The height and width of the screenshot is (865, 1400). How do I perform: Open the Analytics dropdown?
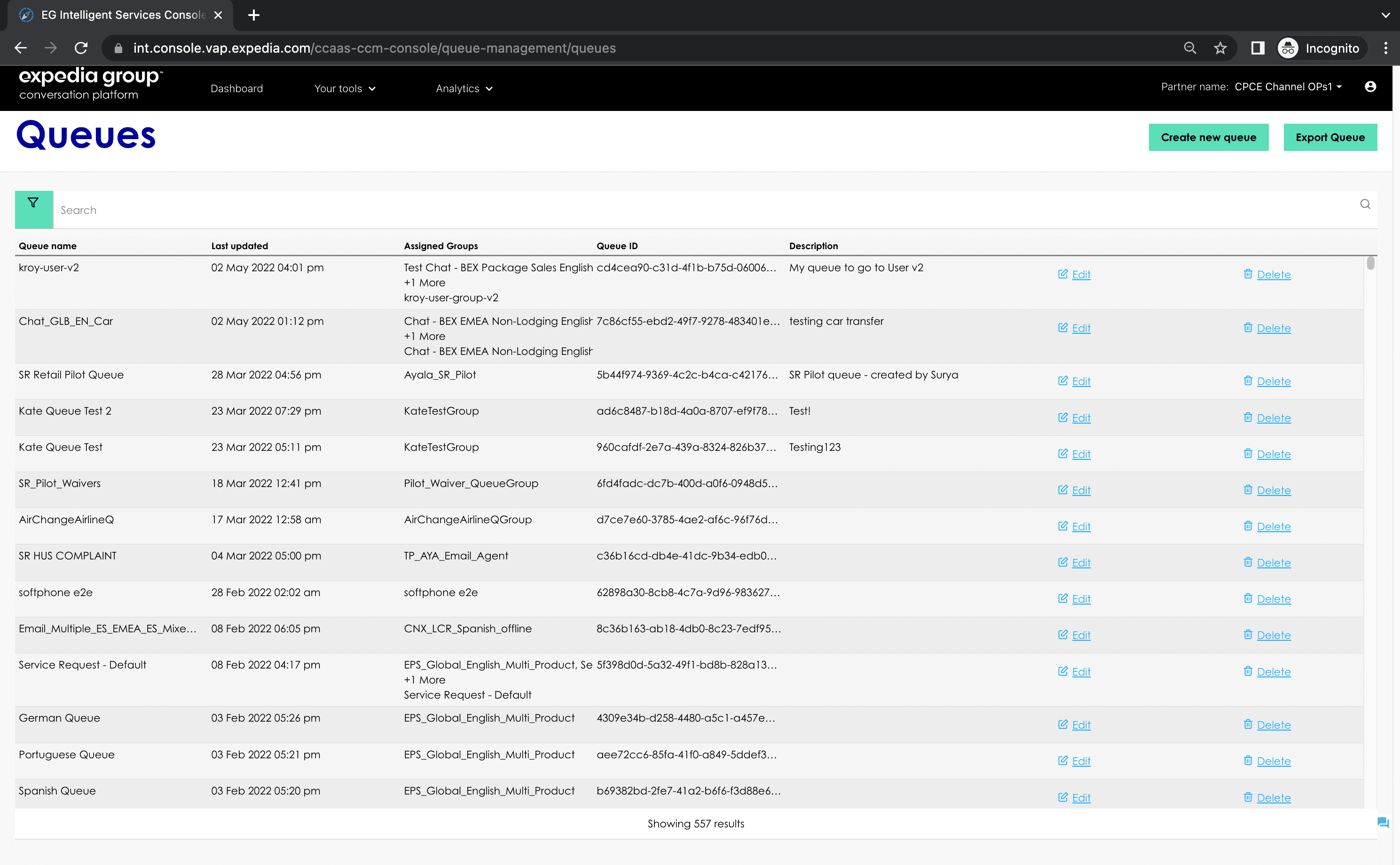click(464, 88)
